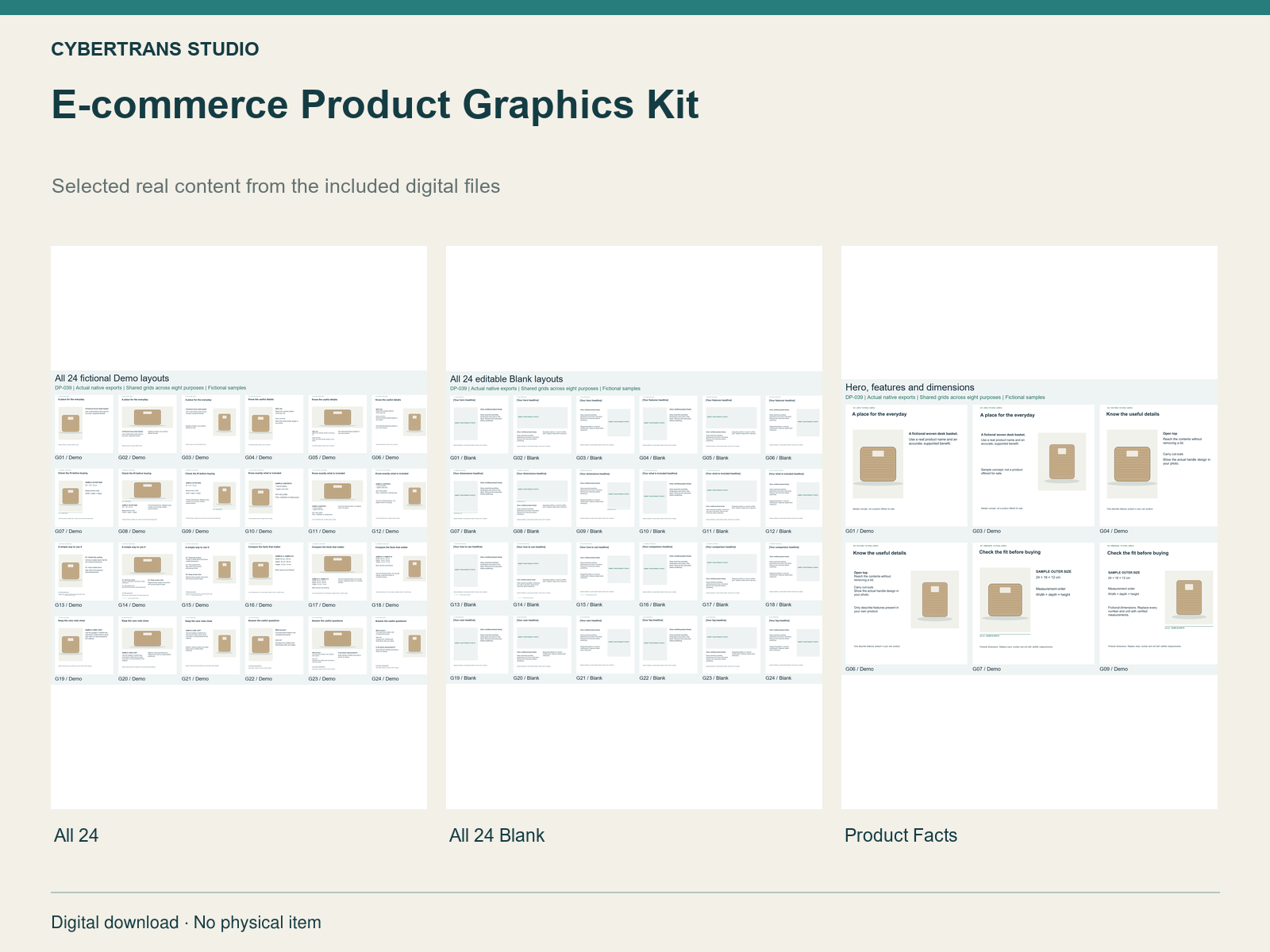Select G19 / Blank thumbnail
The image size is (1270, 952).
pyautogui.click(x=479, y=645)
